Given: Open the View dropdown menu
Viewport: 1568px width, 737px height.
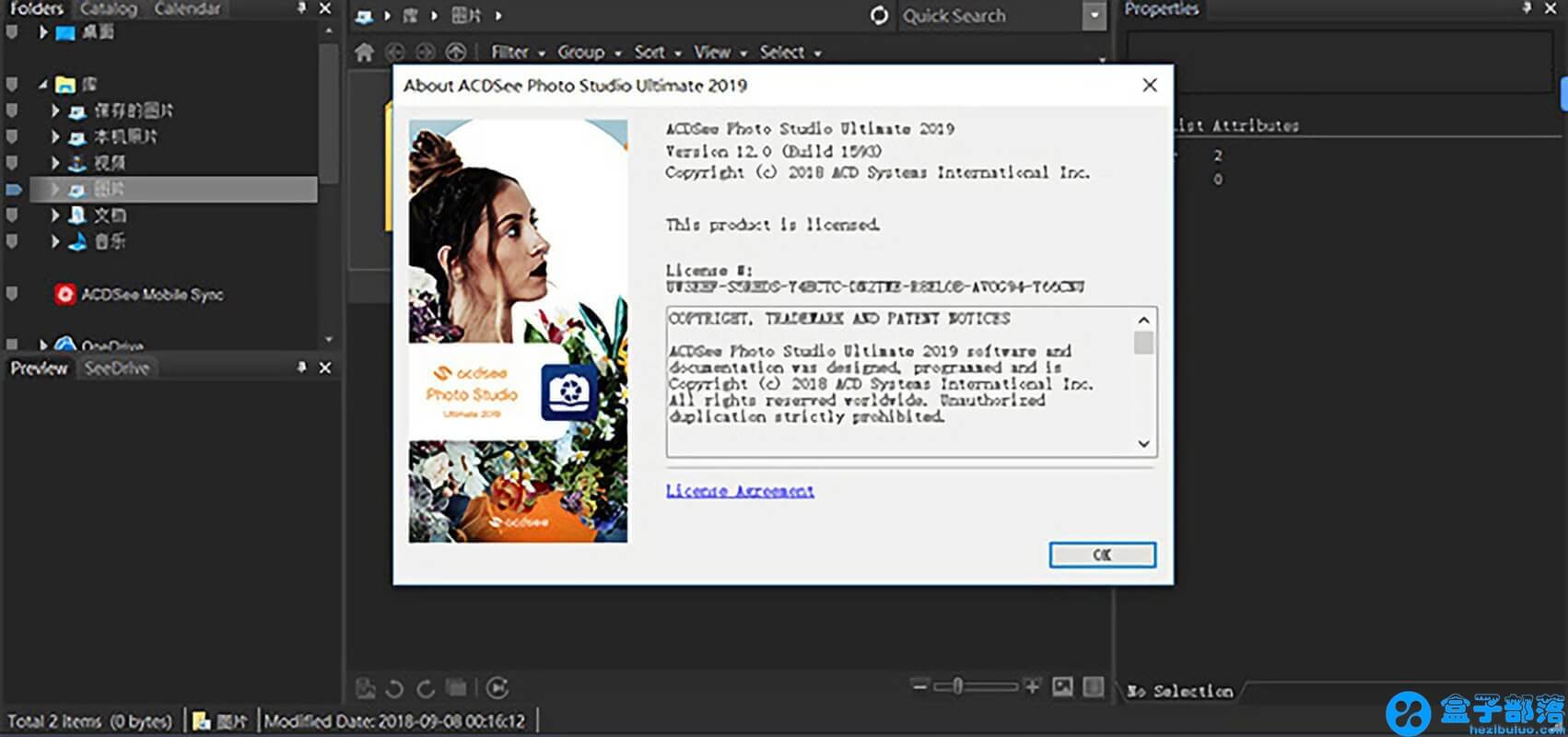Looking at the screenshot, I should [720, 53].
